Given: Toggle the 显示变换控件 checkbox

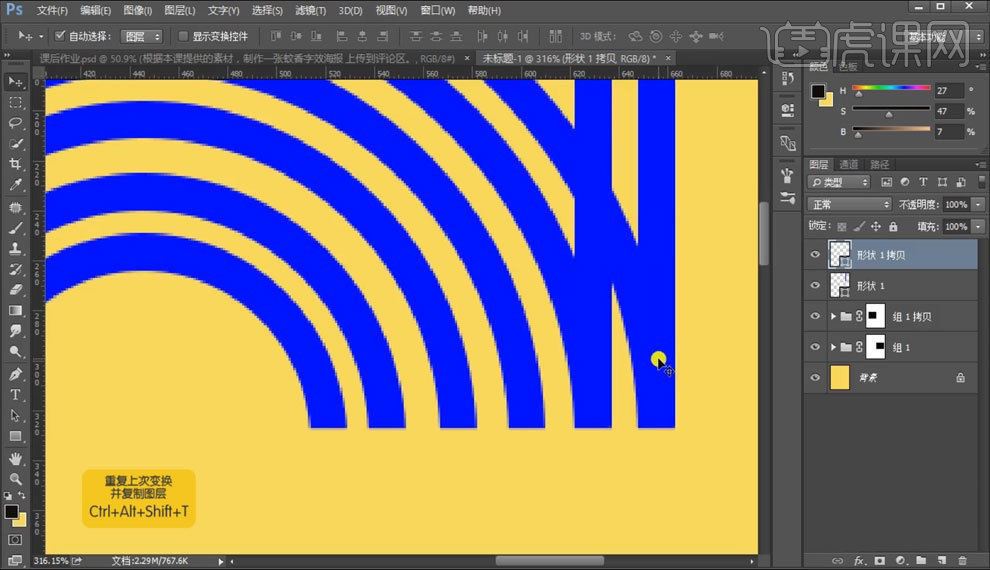Looking at the screenshot, I should click(x=183, y=36).
